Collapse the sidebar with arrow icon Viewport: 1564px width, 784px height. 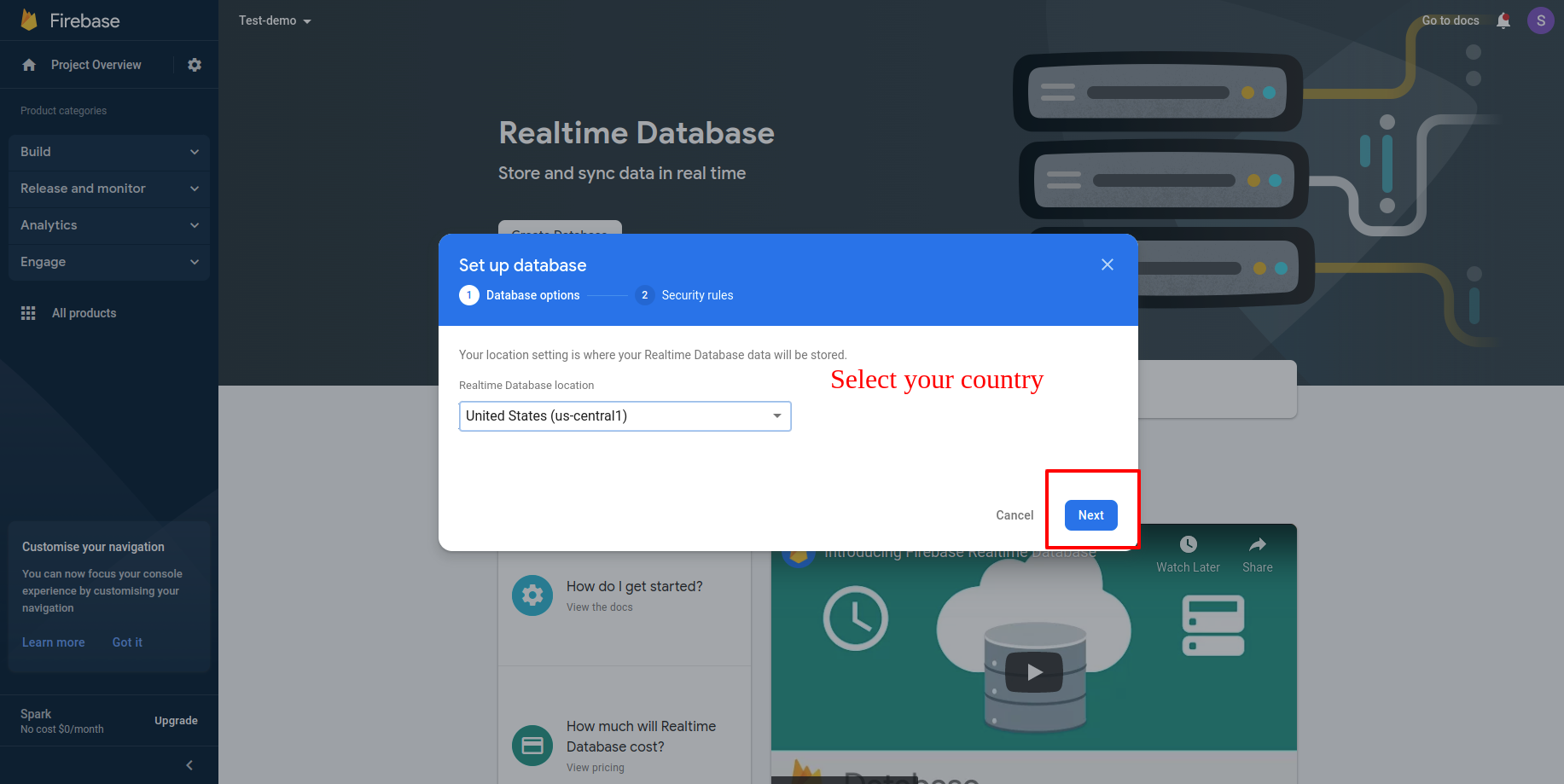[189, 765]
